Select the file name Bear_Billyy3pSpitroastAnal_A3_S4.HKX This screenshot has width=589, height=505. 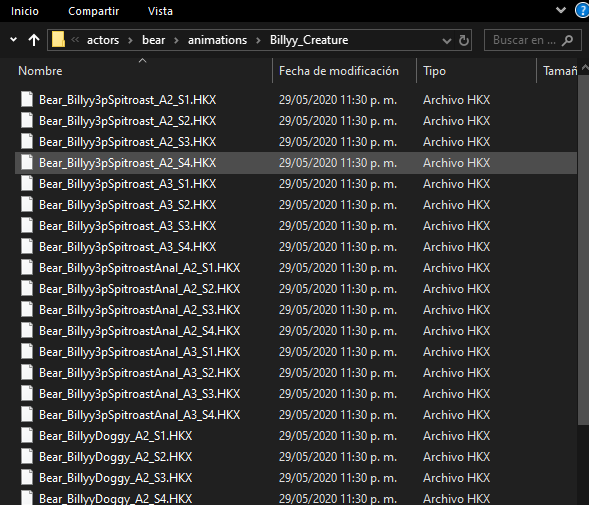pos(140,416)
